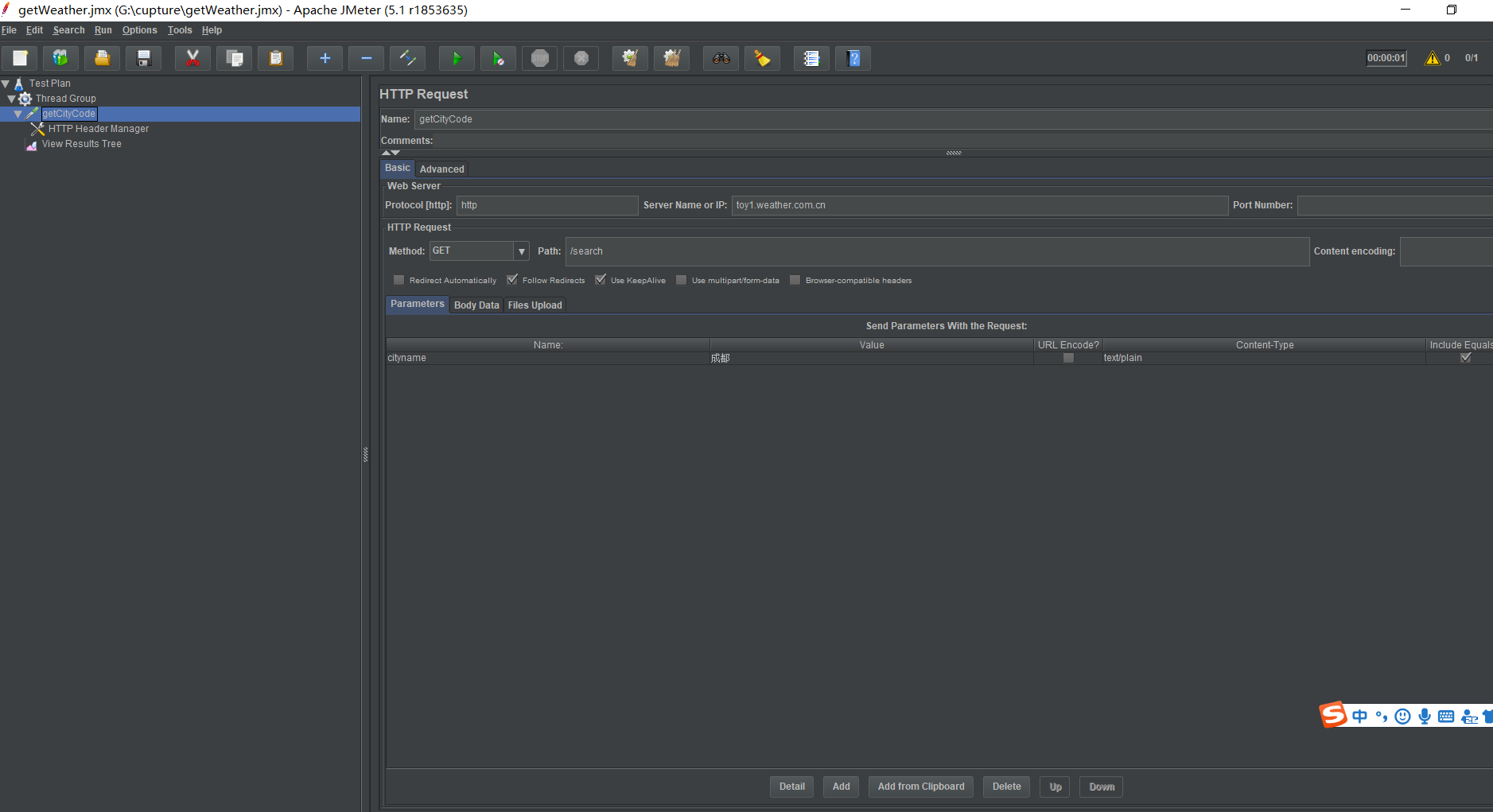Switch to the Body Data tab

tap(476, 305)
